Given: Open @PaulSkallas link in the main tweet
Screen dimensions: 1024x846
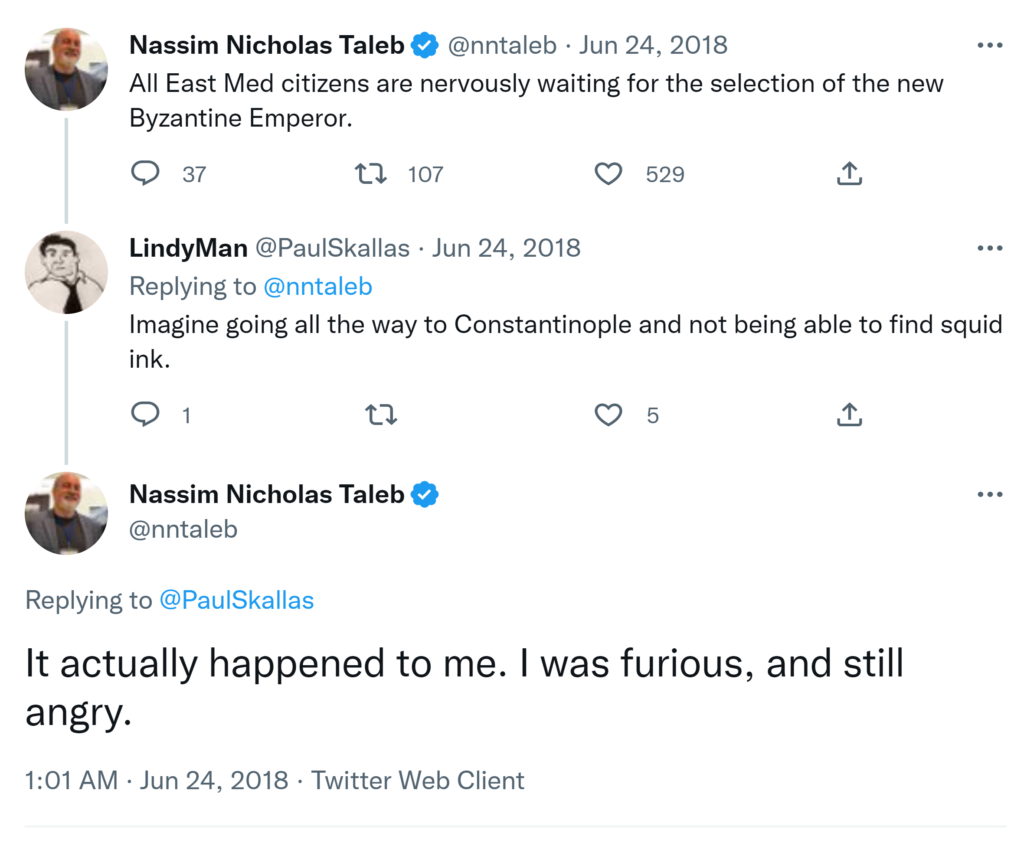Looking at the screenshot, I should [x=236, y=600].
